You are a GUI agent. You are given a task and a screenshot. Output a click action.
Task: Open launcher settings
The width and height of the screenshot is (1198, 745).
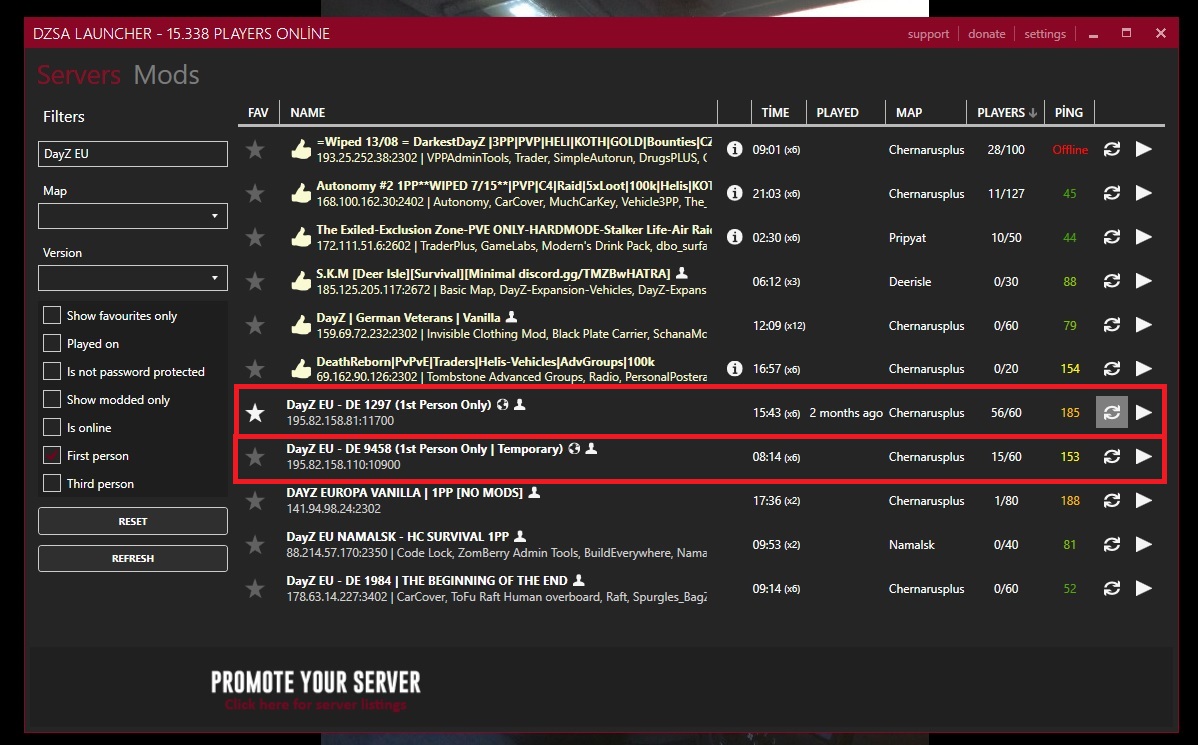1044,34
